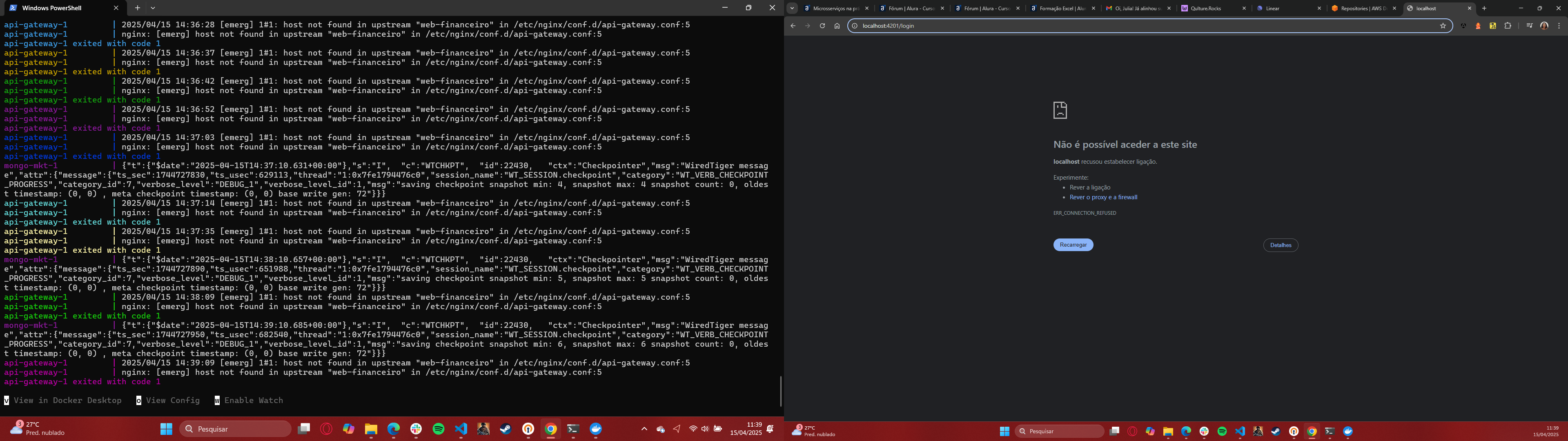Switch to the Linear tab

[1284, 9]
